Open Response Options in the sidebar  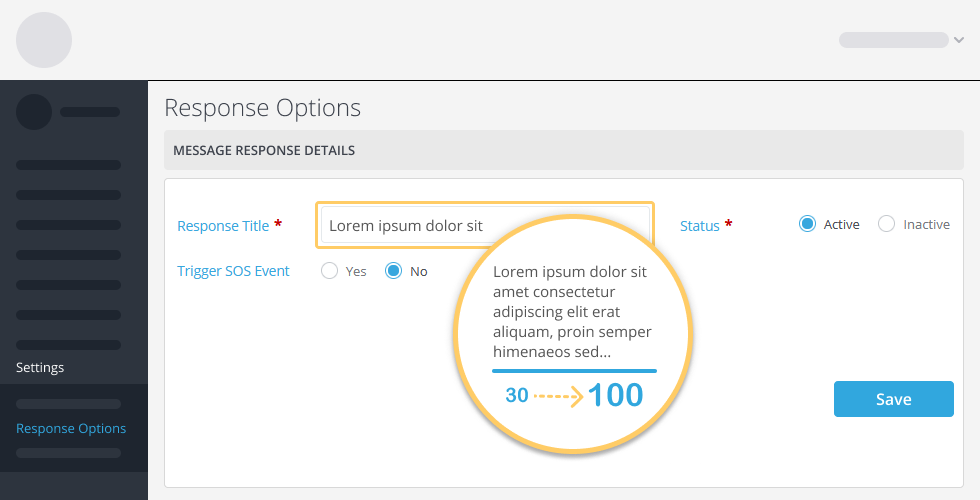click(71, 428)
